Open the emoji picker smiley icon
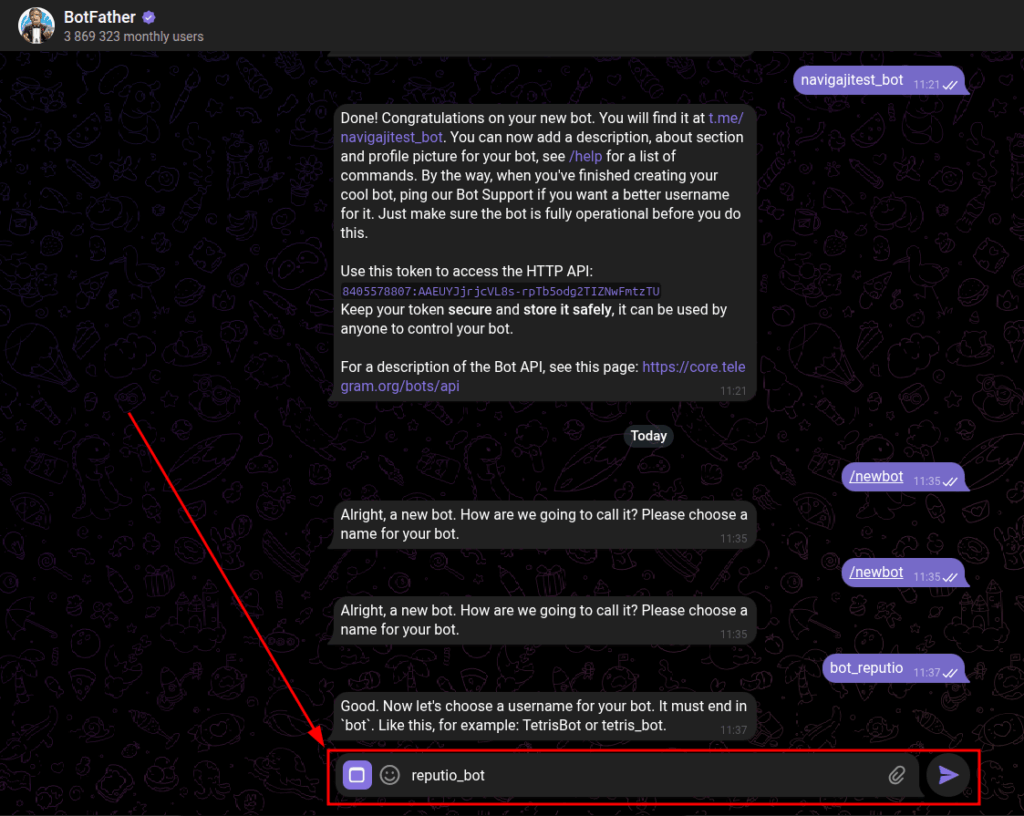 390,775
